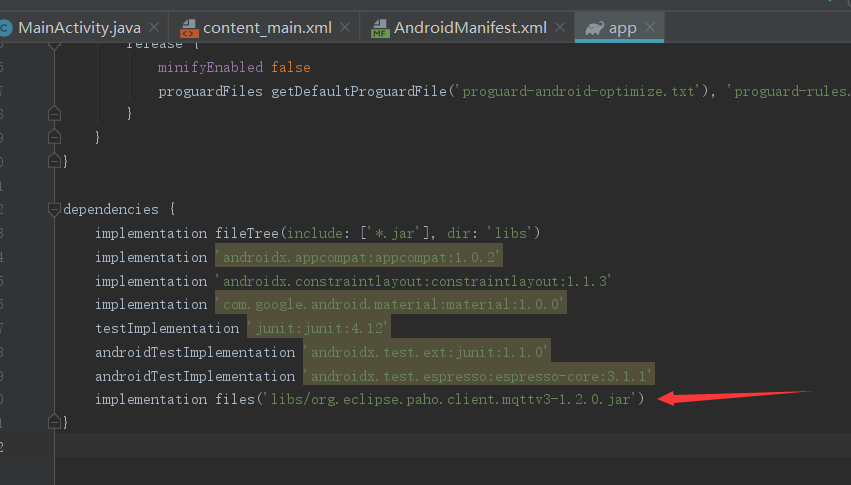Switch to the MainActivity.java tab
This screenshot has height=485, width=851.
pyautogui.click(x=79, y=28)
